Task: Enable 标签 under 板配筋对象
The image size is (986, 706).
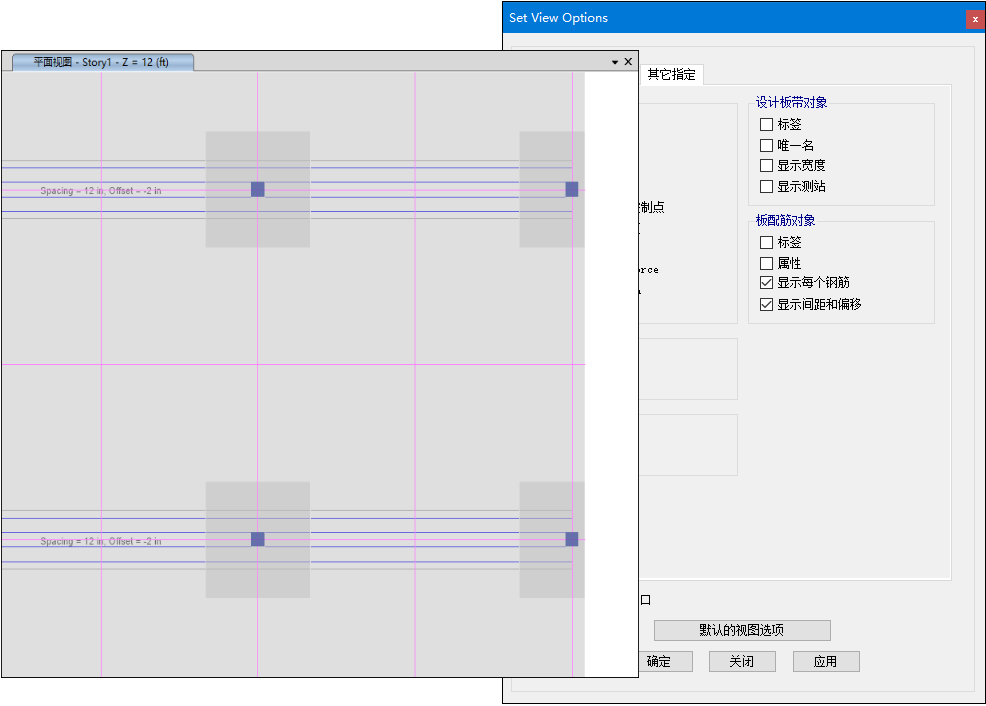Action: [x=767, y=243]
